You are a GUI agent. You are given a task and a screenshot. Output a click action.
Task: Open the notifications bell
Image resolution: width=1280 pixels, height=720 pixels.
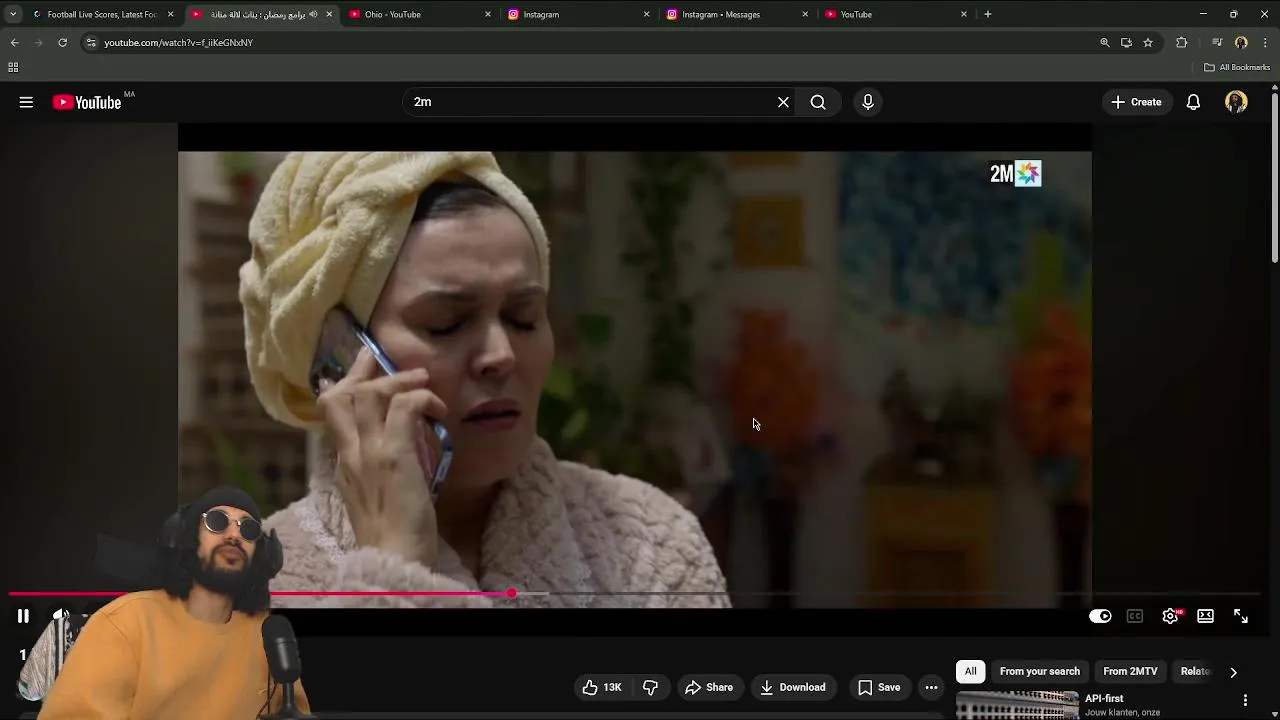(1193, 102)
